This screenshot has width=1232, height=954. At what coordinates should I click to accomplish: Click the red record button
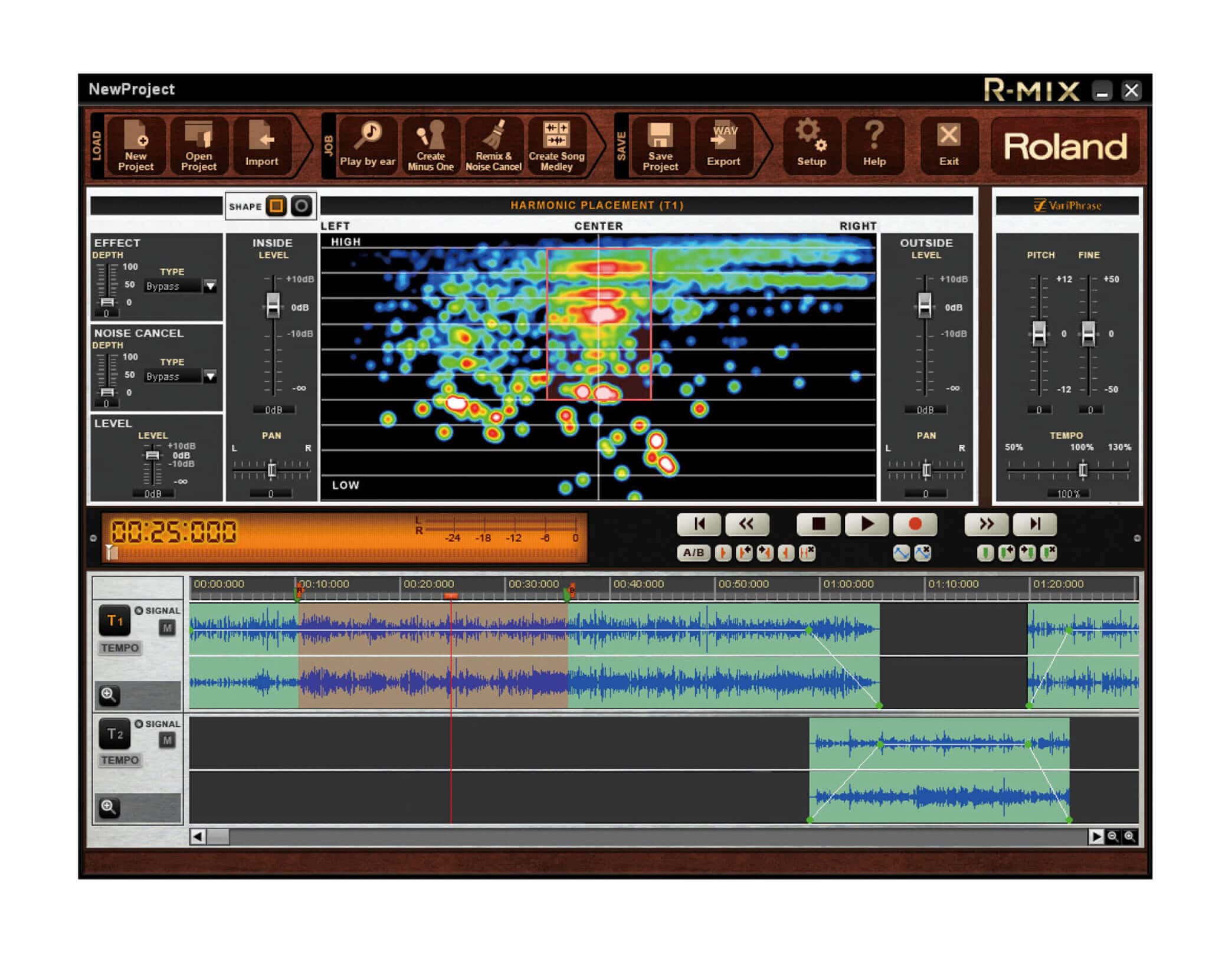tap(915, 524)
